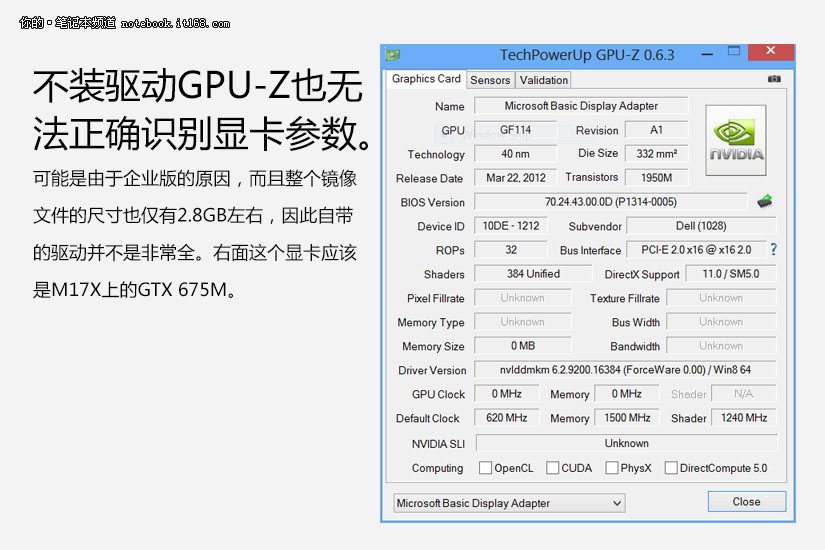The image size is (825, 550).
Task: Click the BIOS Version text field
Action: point(610,202)
